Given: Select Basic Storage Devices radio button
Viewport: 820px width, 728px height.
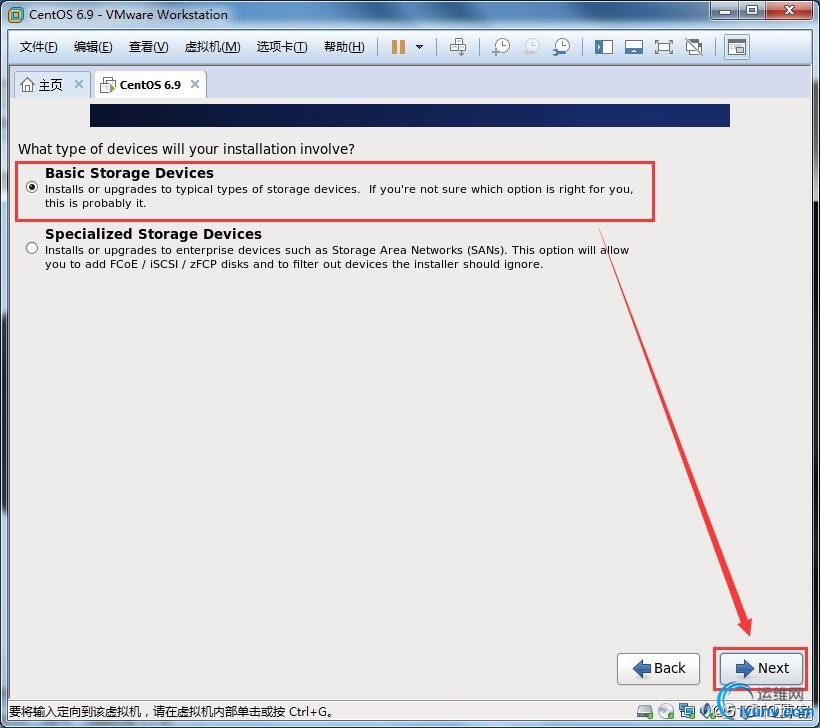Looking at the screenshot, I should pos(32,187).
